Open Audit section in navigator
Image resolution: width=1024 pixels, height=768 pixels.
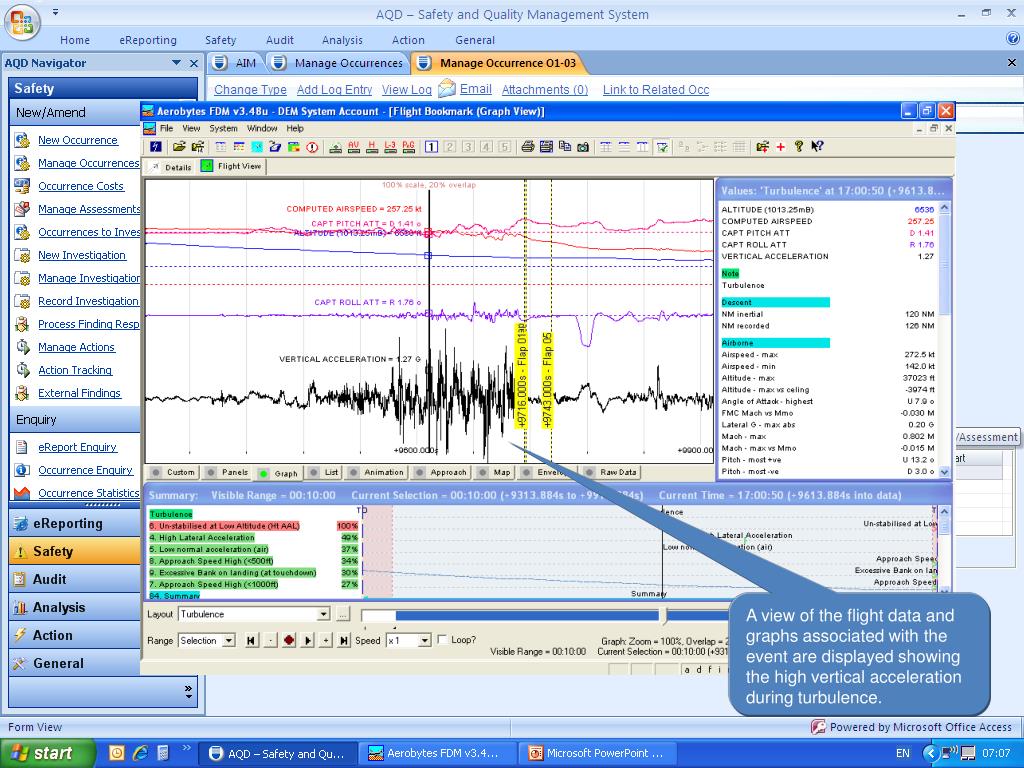[x=75, y=579]
